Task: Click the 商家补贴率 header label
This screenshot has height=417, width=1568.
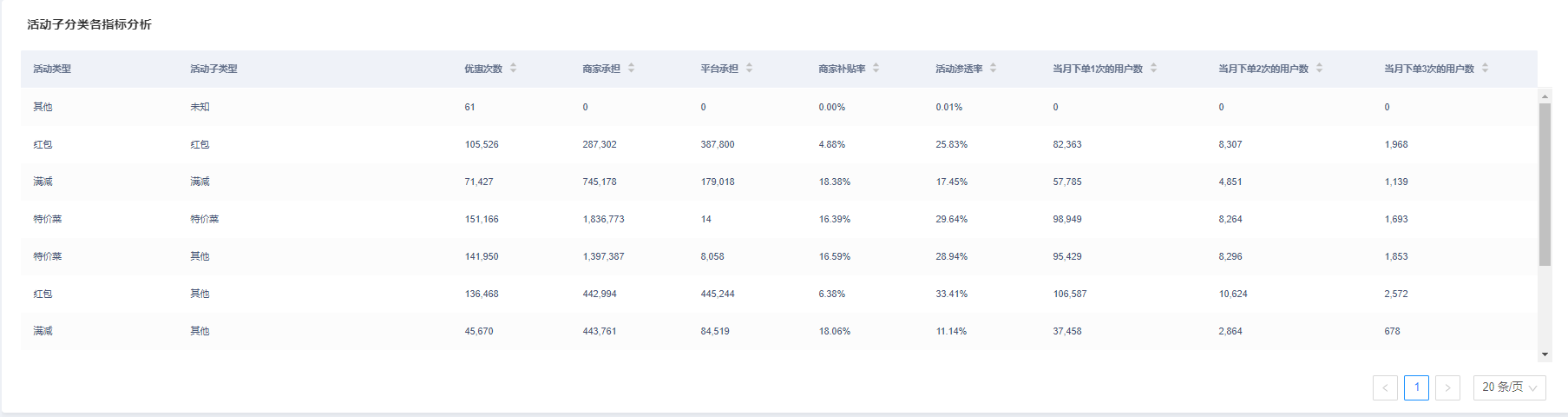Action: click(x=842, y=69)
